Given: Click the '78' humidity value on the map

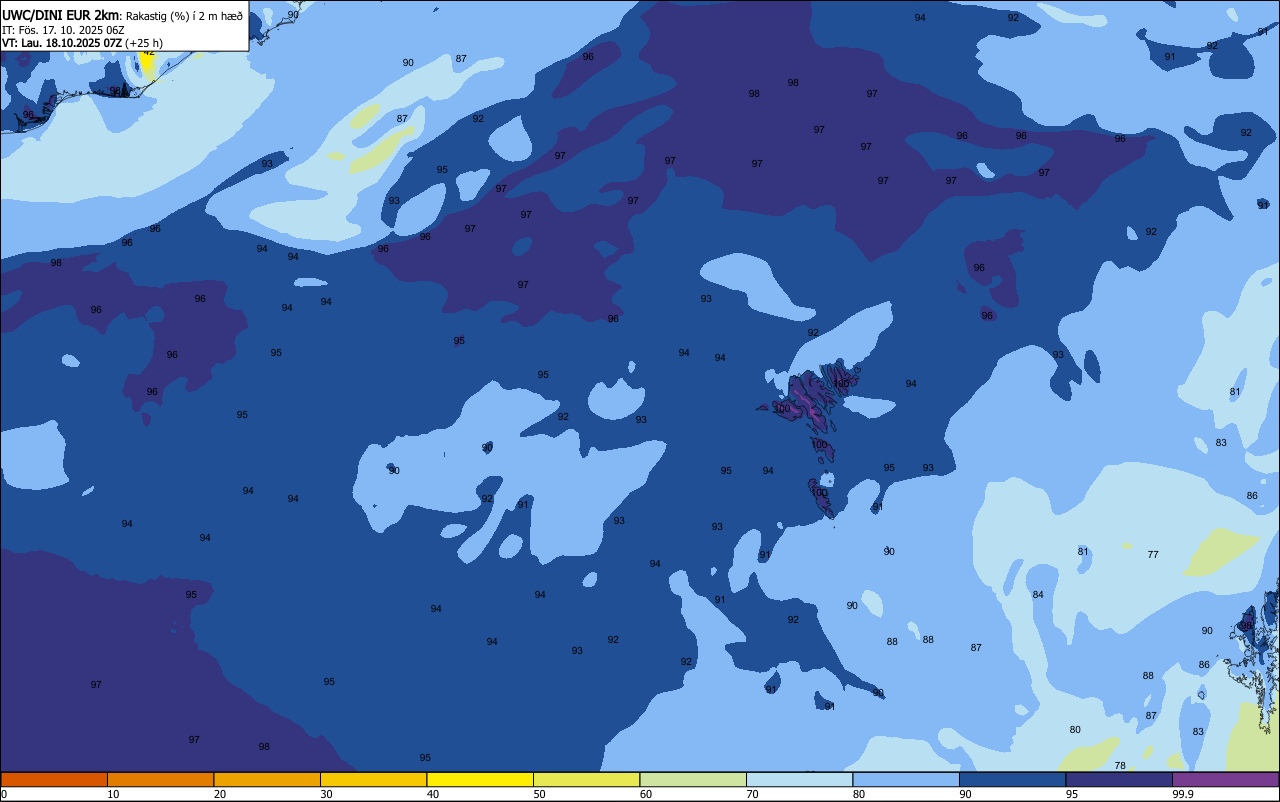Looking at the screenshot, I should [1120, 765].
